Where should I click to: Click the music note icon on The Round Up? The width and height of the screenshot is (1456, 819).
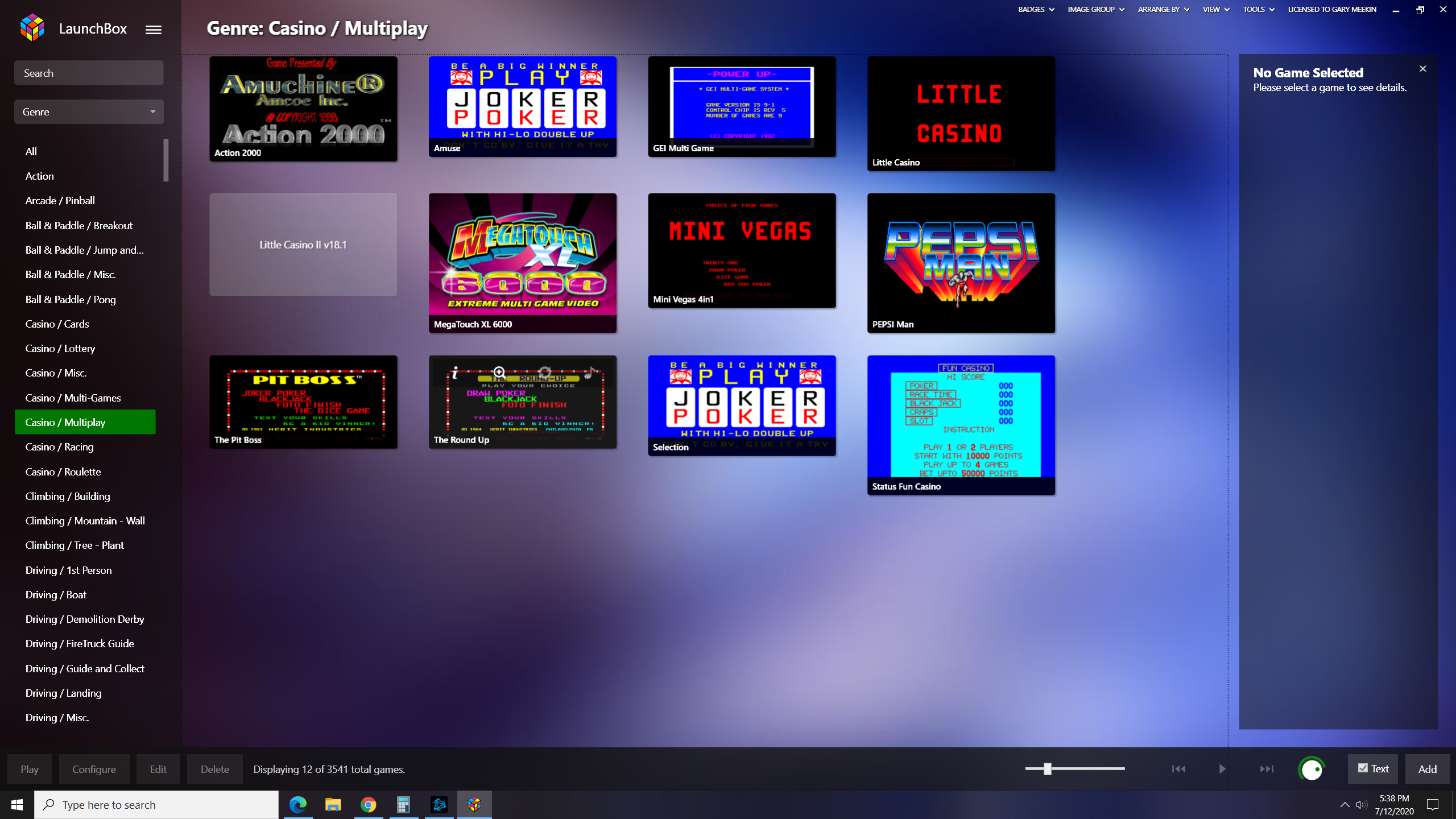[590, 373]
